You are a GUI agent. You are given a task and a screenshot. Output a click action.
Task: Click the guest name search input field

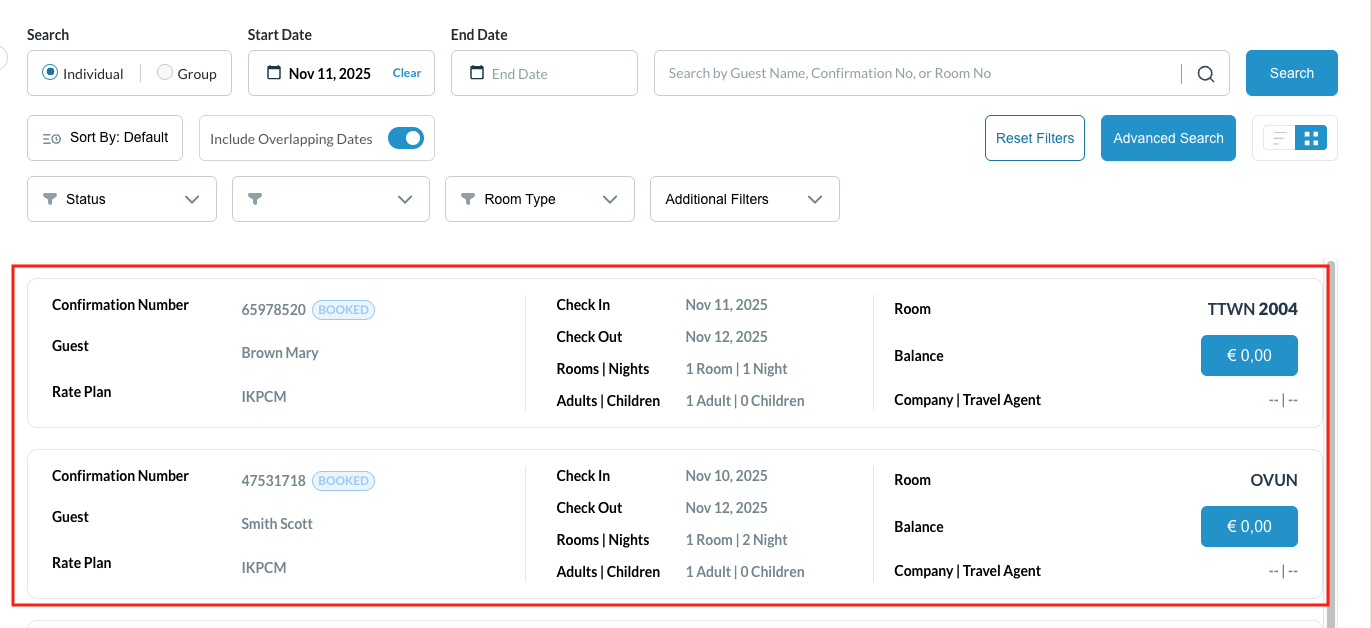click(915, 73)
